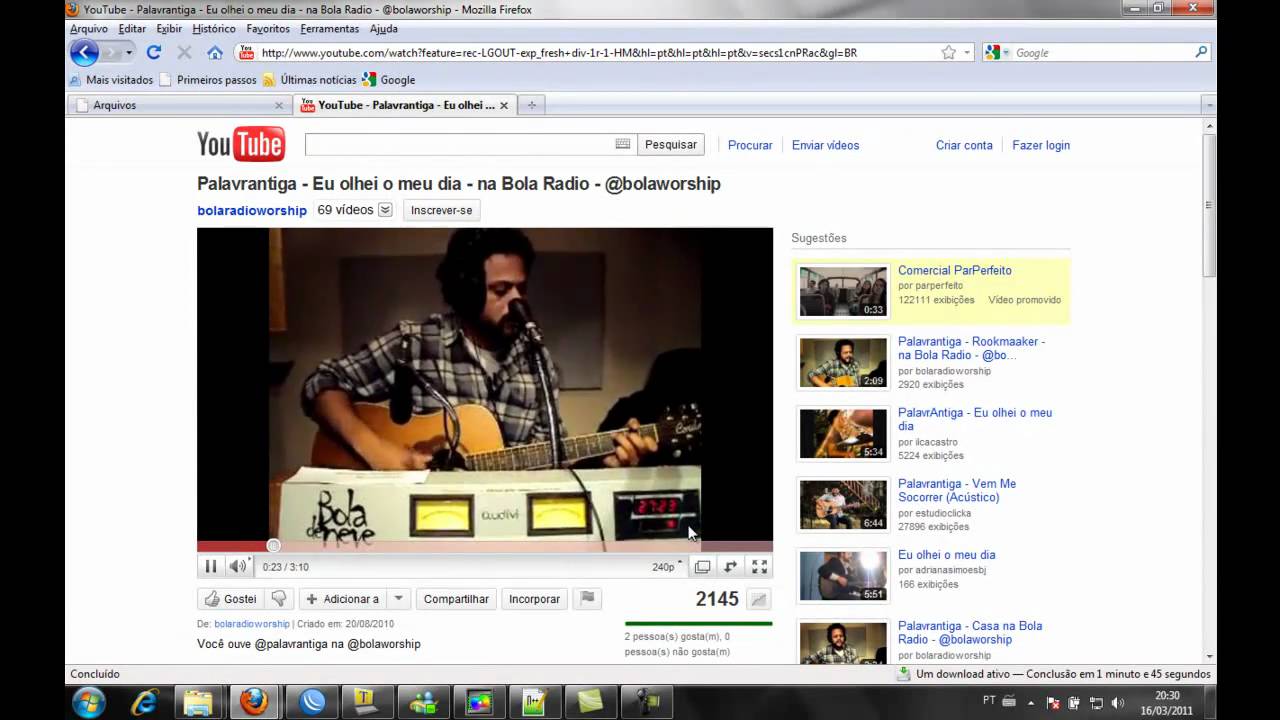Click the pop-out player arrow icon
Image resolution: width=1280 pixels, height=720 pixels.
tap(731, 567)
